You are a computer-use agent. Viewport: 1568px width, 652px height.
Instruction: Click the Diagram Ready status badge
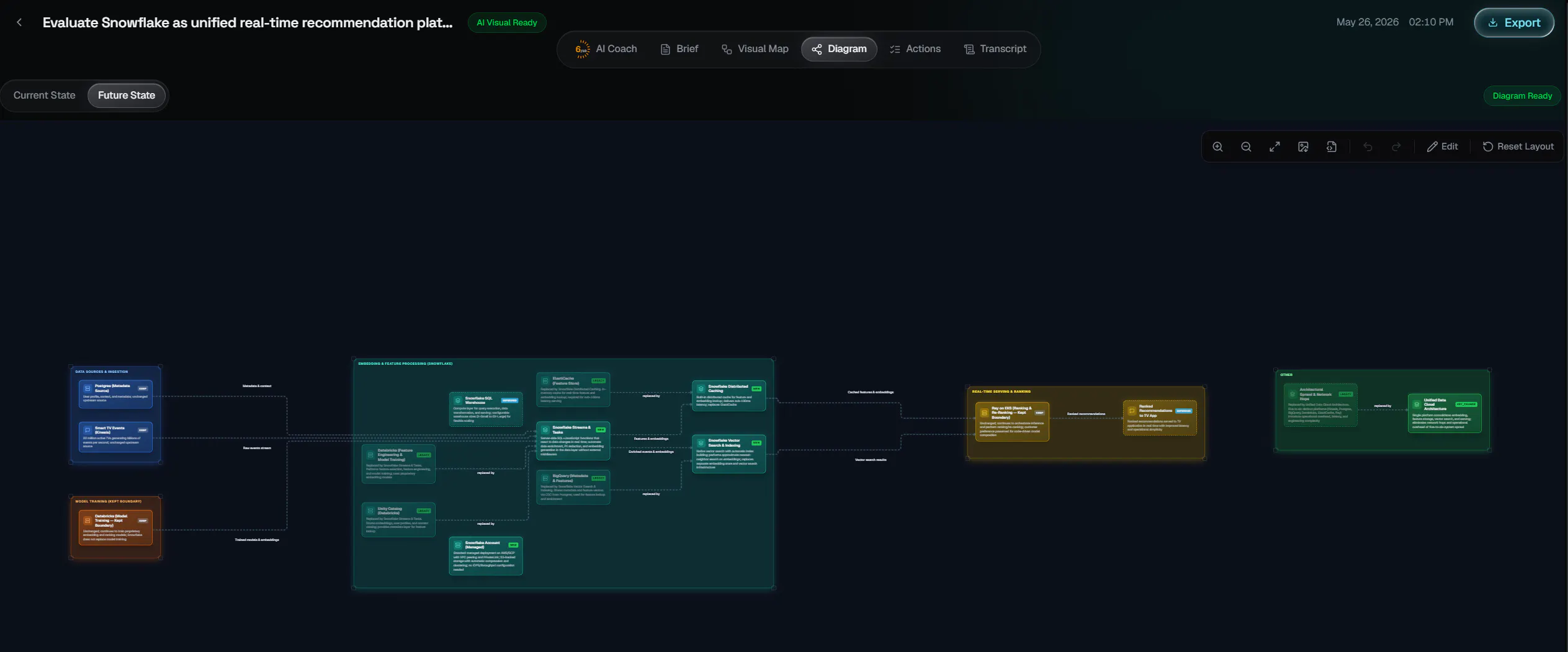coord(1522,96)
